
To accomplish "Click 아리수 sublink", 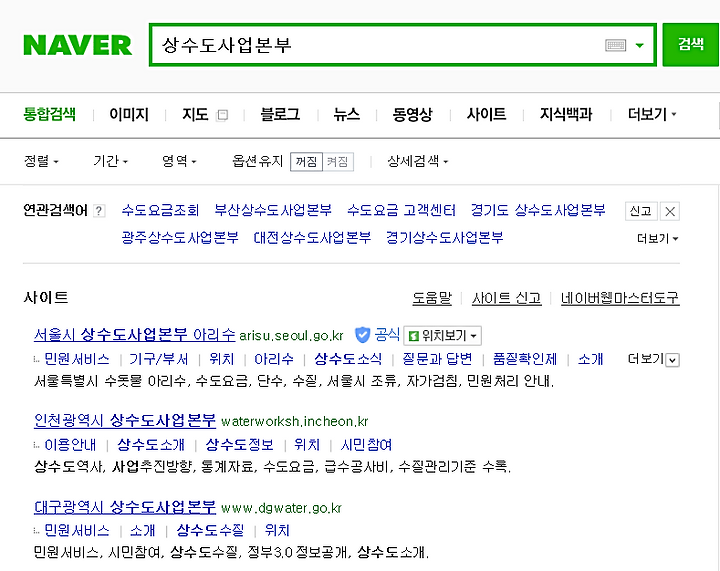I will point(274,359).
